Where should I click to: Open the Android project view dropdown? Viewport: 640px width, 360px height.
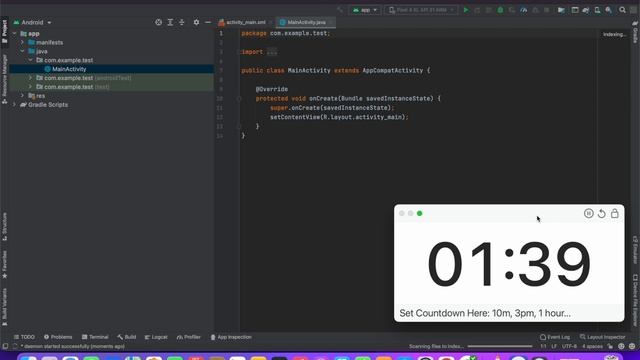[32, 22]
